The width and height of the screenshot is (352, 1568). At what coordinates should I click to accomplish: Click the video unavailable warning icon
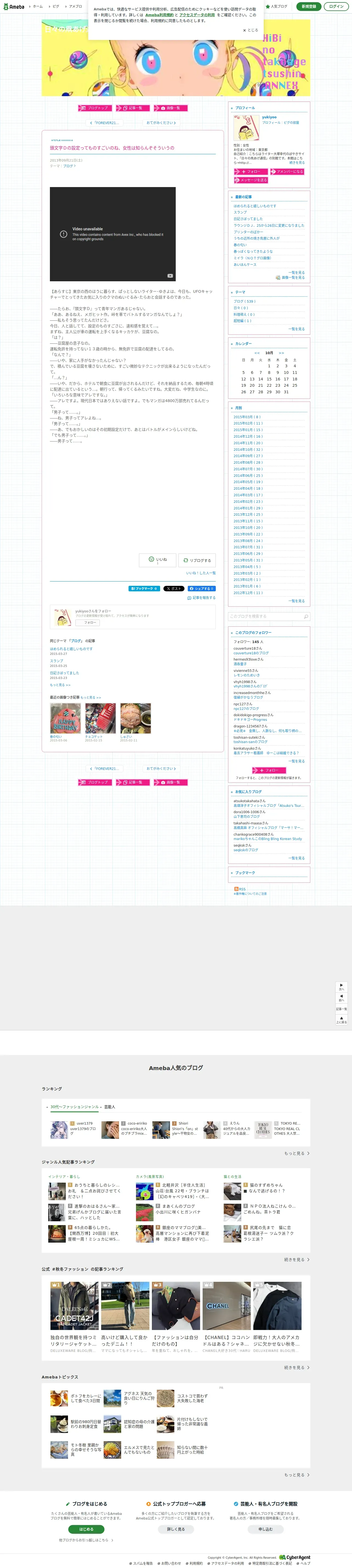point(63,234)
